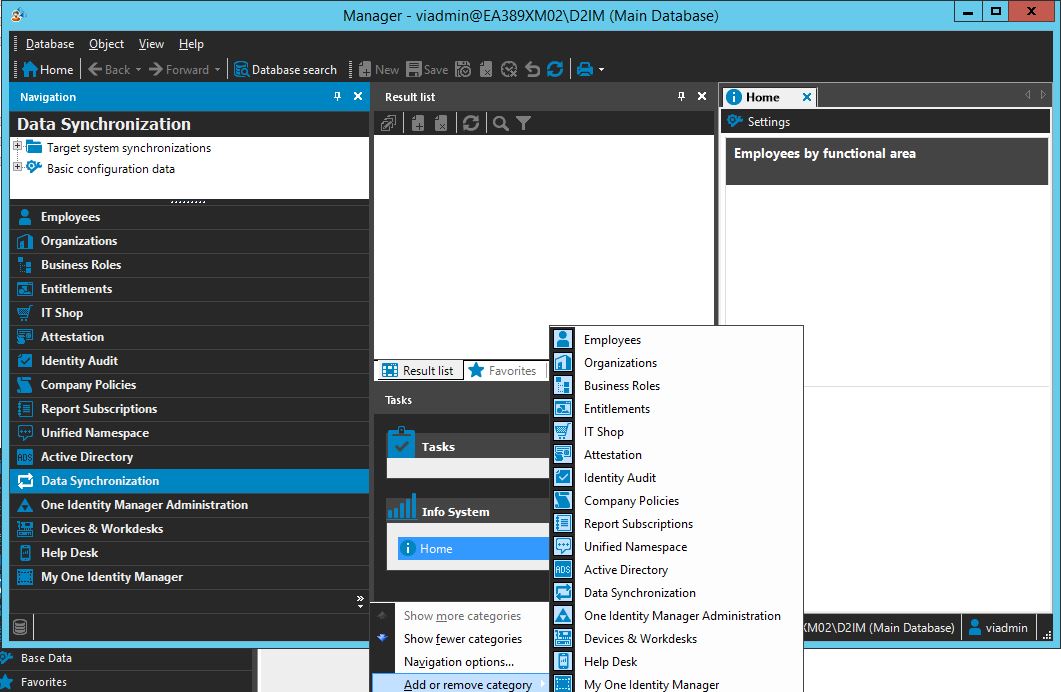Screen dimensions: 1061x692
Task: Click the blue reload icon in the main toolbar
Action: pos(555,70)
